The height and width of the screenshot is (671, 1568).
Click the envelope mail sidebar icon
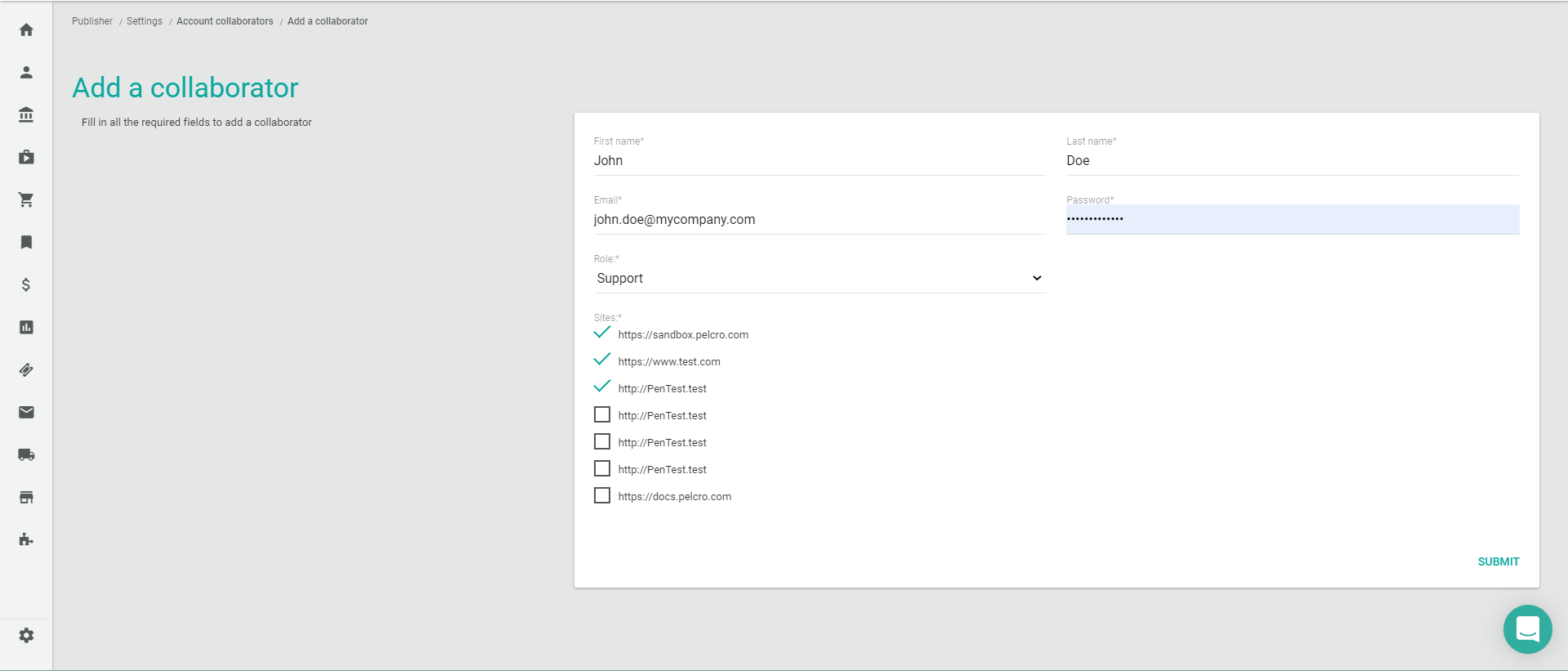pyautogui.click(x=26, y=413)
